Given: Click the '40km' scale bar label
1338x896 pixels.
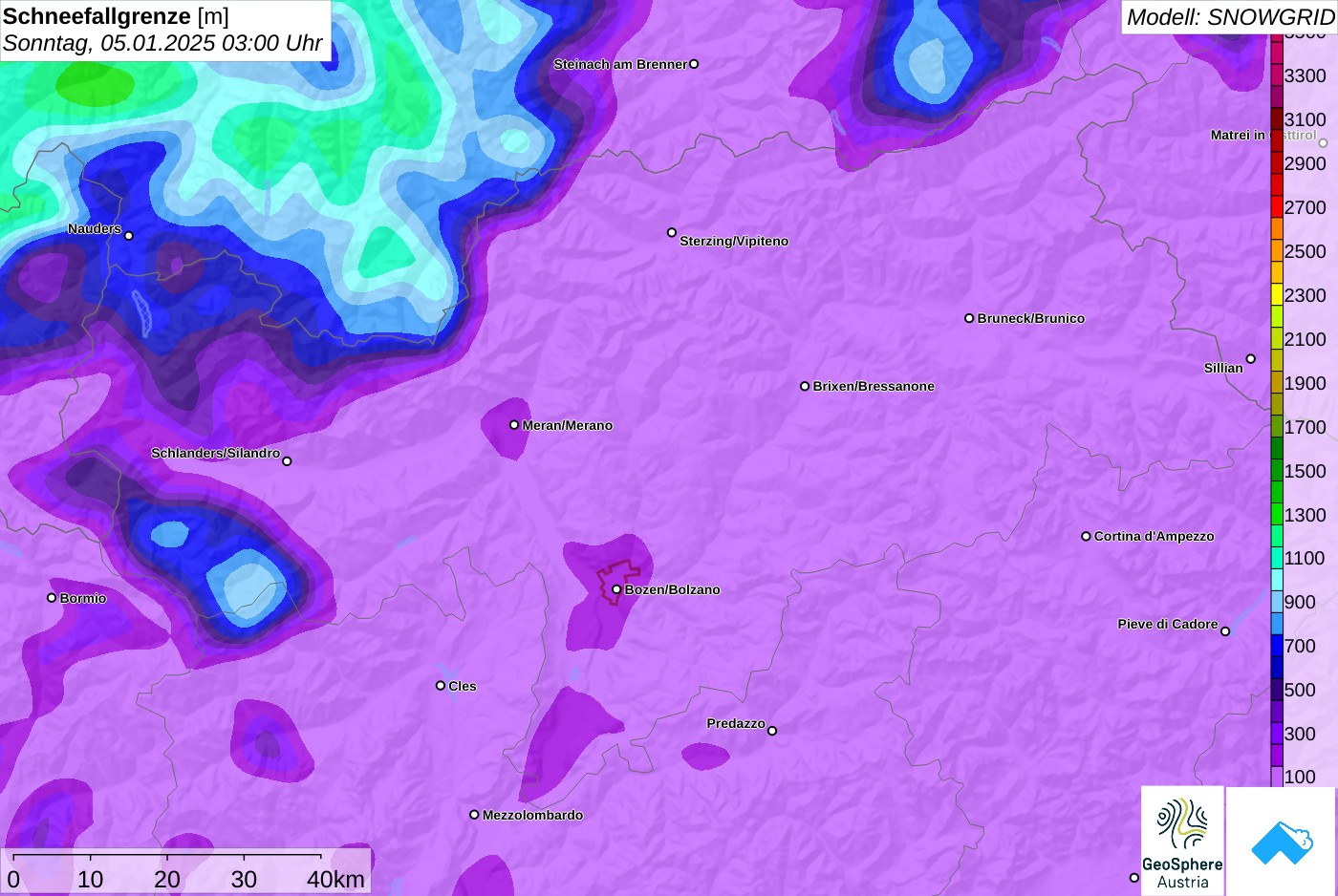Looking at the screenshot, I should coord(335,880).
